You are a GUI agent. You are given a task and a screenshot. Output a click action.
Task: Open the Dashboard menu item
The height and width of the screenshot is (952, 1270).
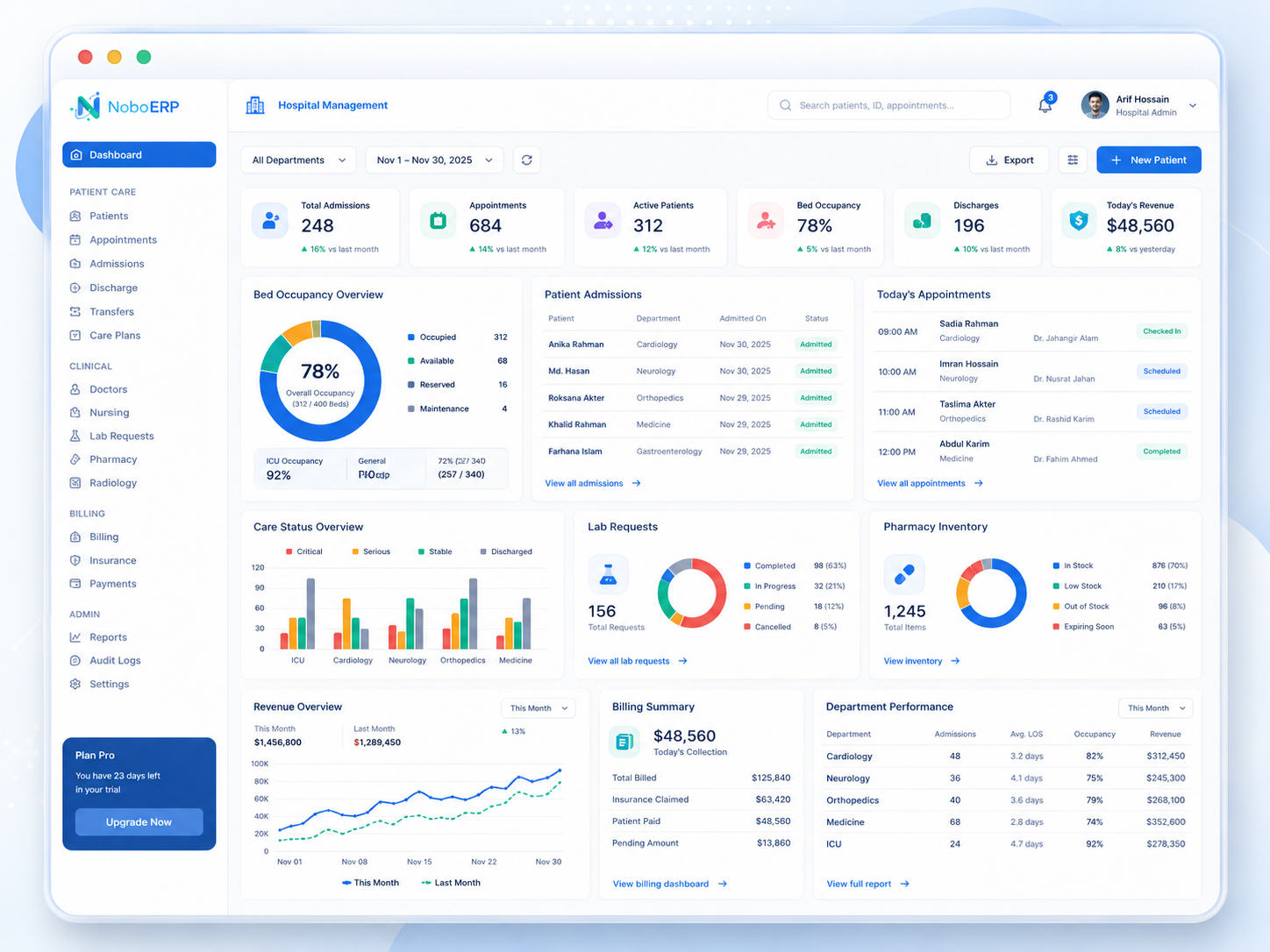(139, 154)
